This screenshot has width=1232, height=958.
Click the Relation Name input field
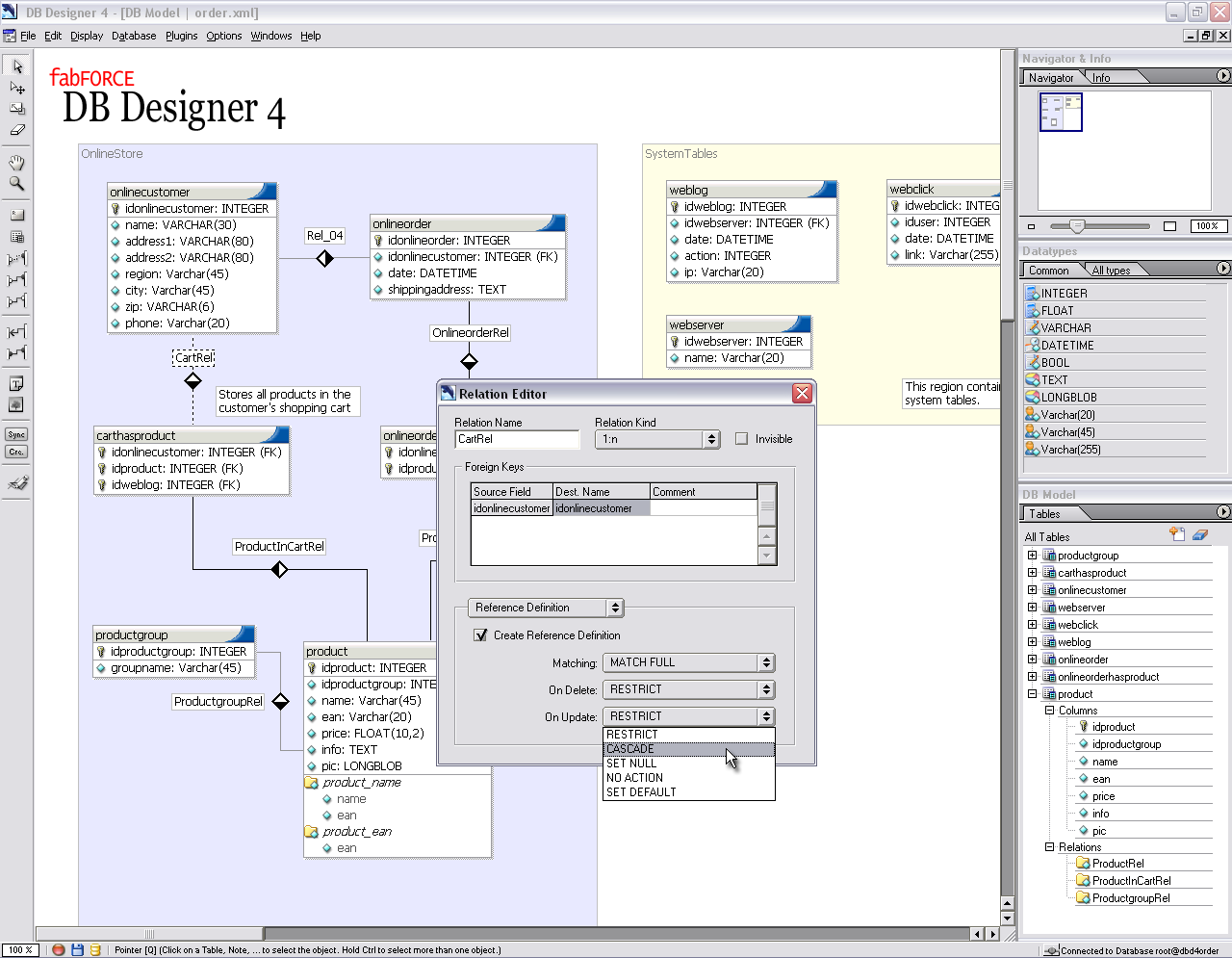click(517, 439)
